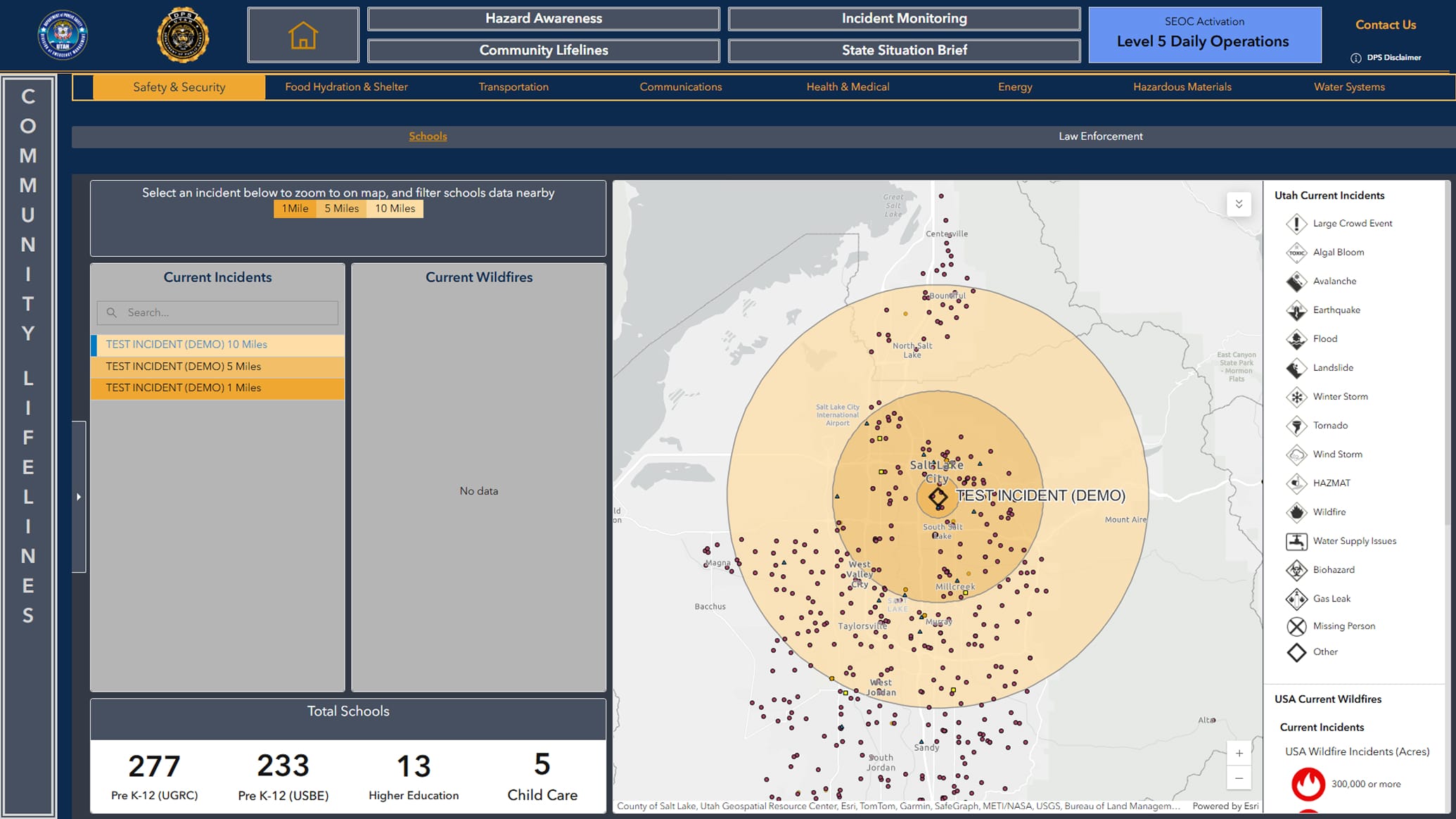The image size is (1456, 819).
Task: Click the Missing Person legend icon
Action: pos(1296,626)
